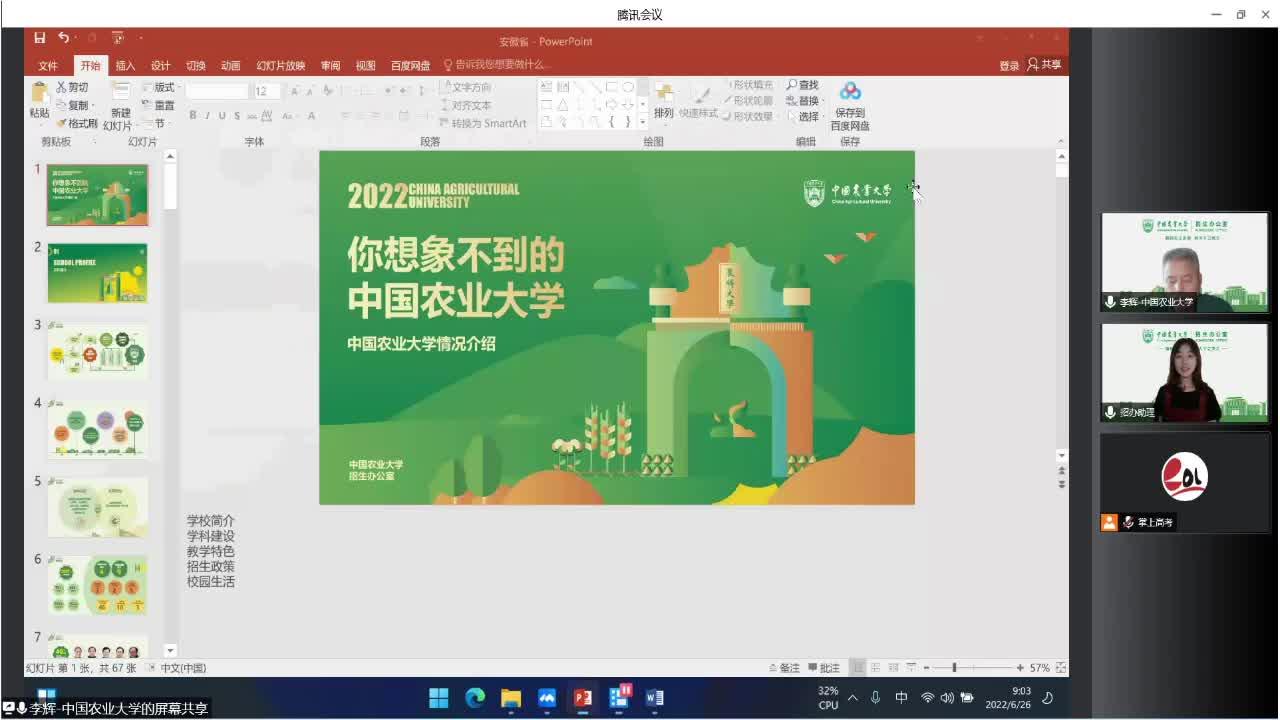Click zoom in plus button
The image size is (1280, 720).
click(1020, 668)
